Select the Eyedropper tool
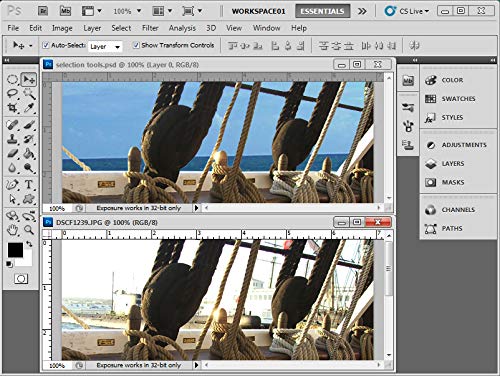This screenshot has height=376, width=500. tap(29, 108)
